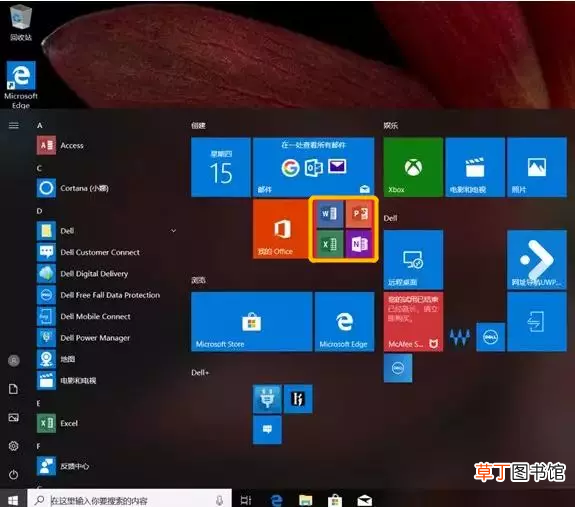Click the taskbar search input box
This screenshot has width=575, height=507.
pyautogui.click(x=129, y=499)
